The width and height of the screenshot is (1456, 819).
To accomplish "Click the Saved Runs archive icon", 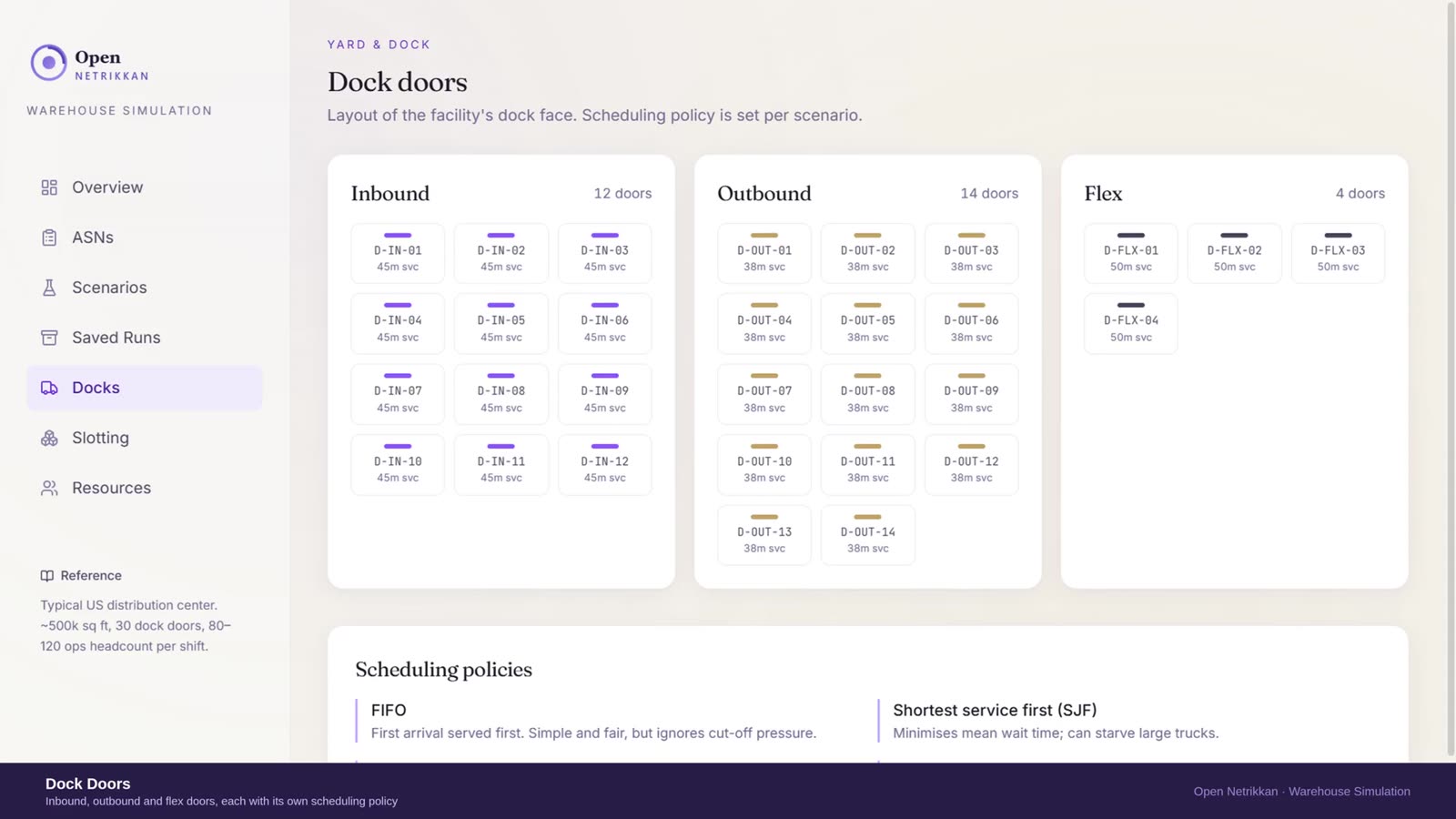I will [49, 338].
